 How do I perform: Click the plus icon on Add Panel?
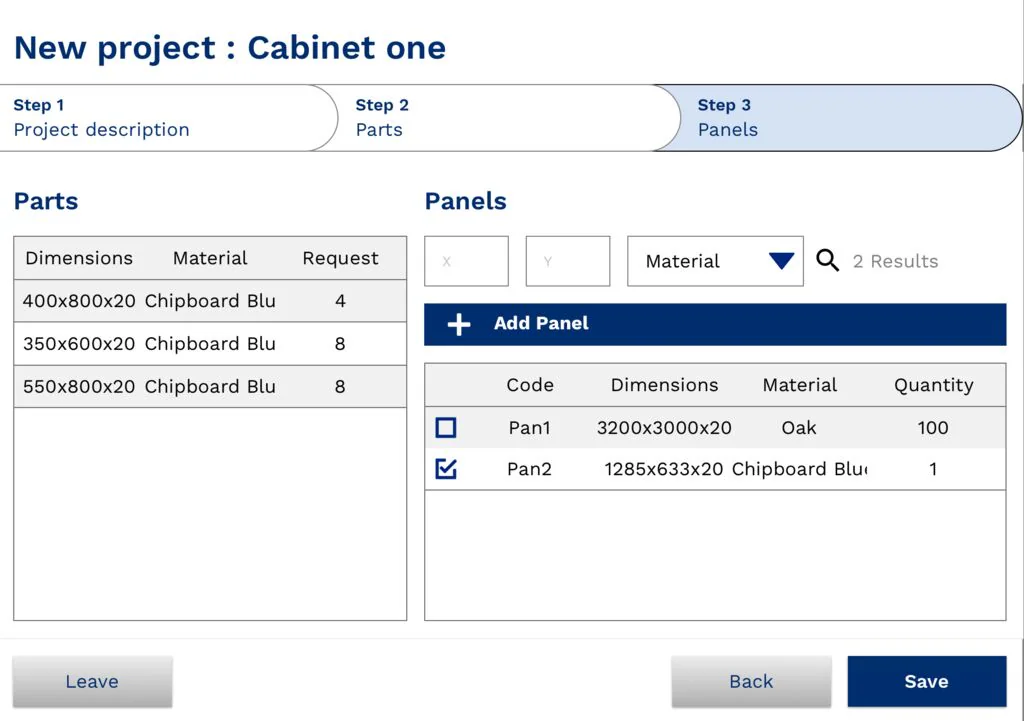pyautogui.click(x=458, y=324)
